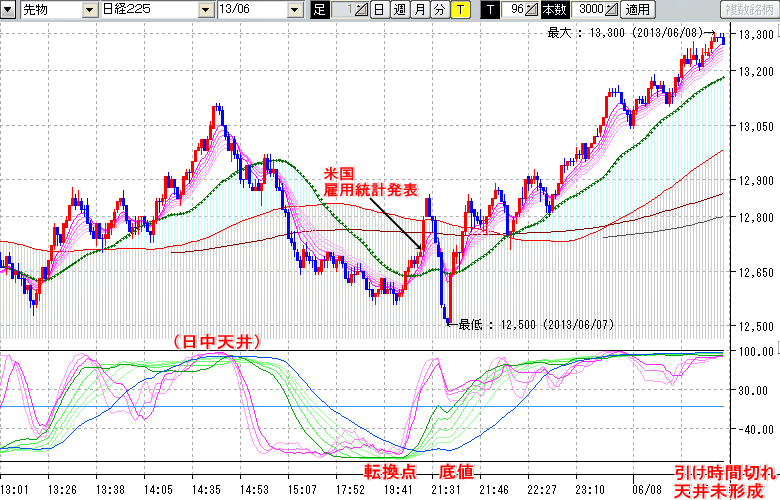Select the 分 minute bars button
The height and width of the screenshot is (500, 780).
[438, 10]
